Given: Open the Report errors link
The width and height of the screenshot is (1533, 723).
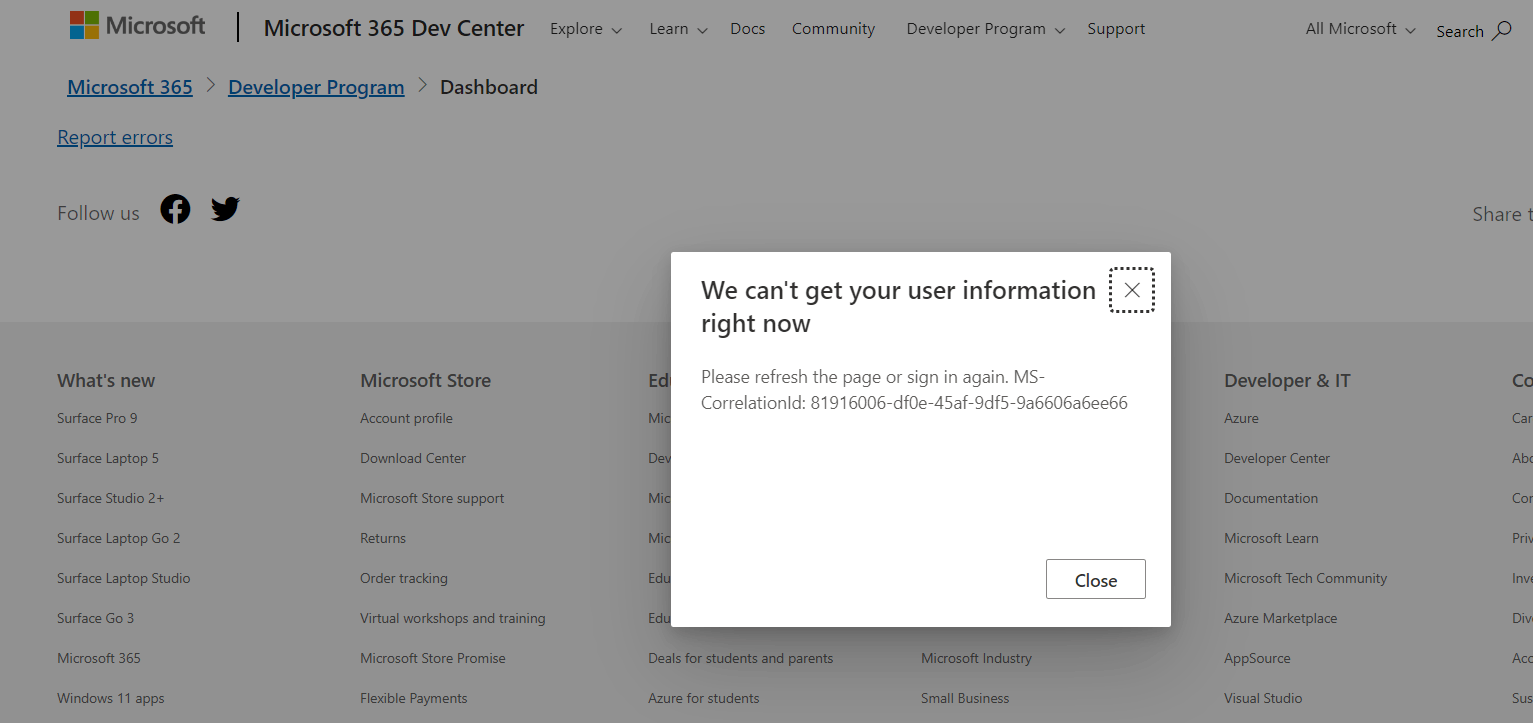Looking at the screenshot, I should point(115,137).
